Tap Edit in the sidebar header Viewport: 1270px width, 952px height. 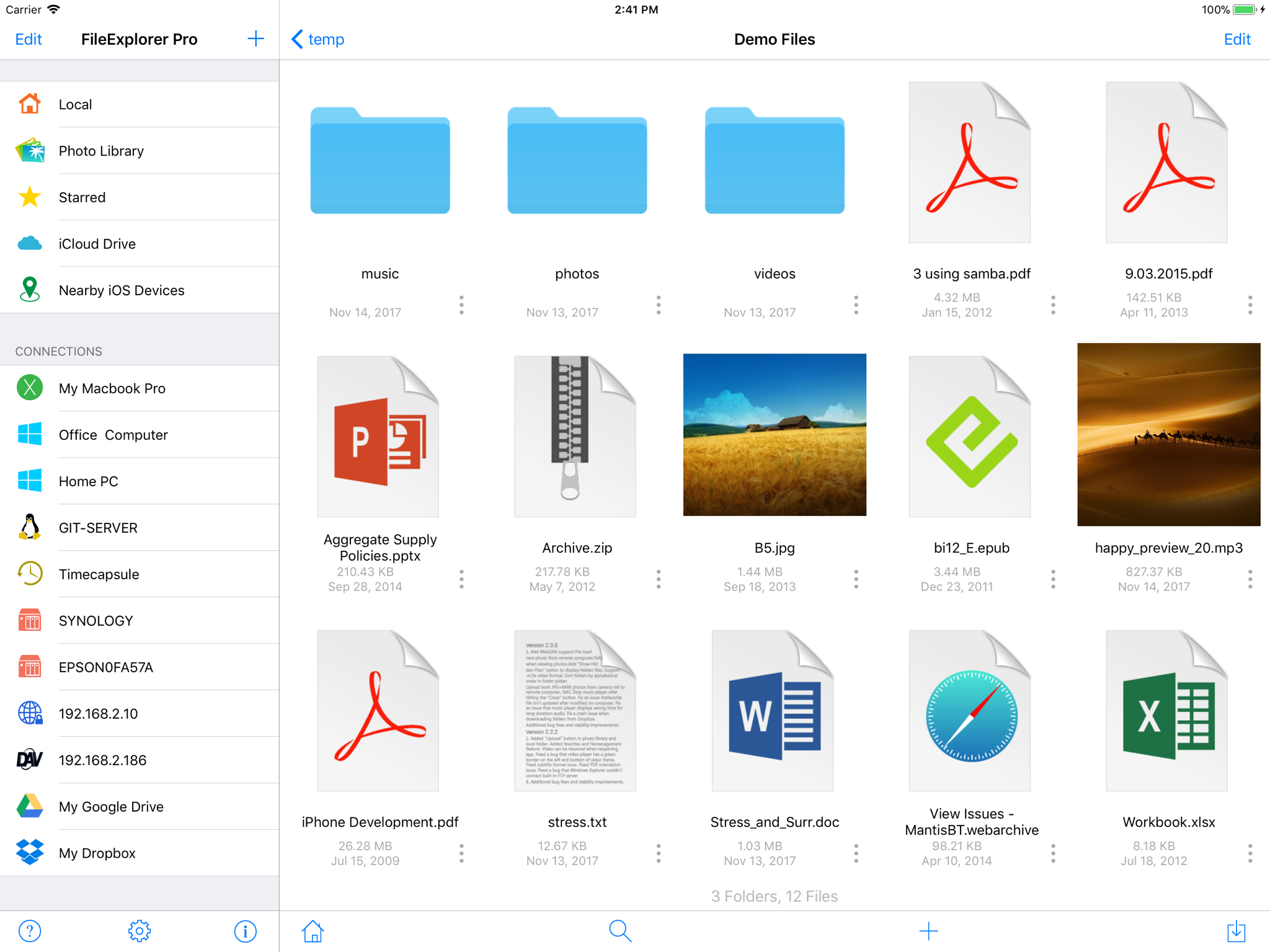click(x=29, y=39)
